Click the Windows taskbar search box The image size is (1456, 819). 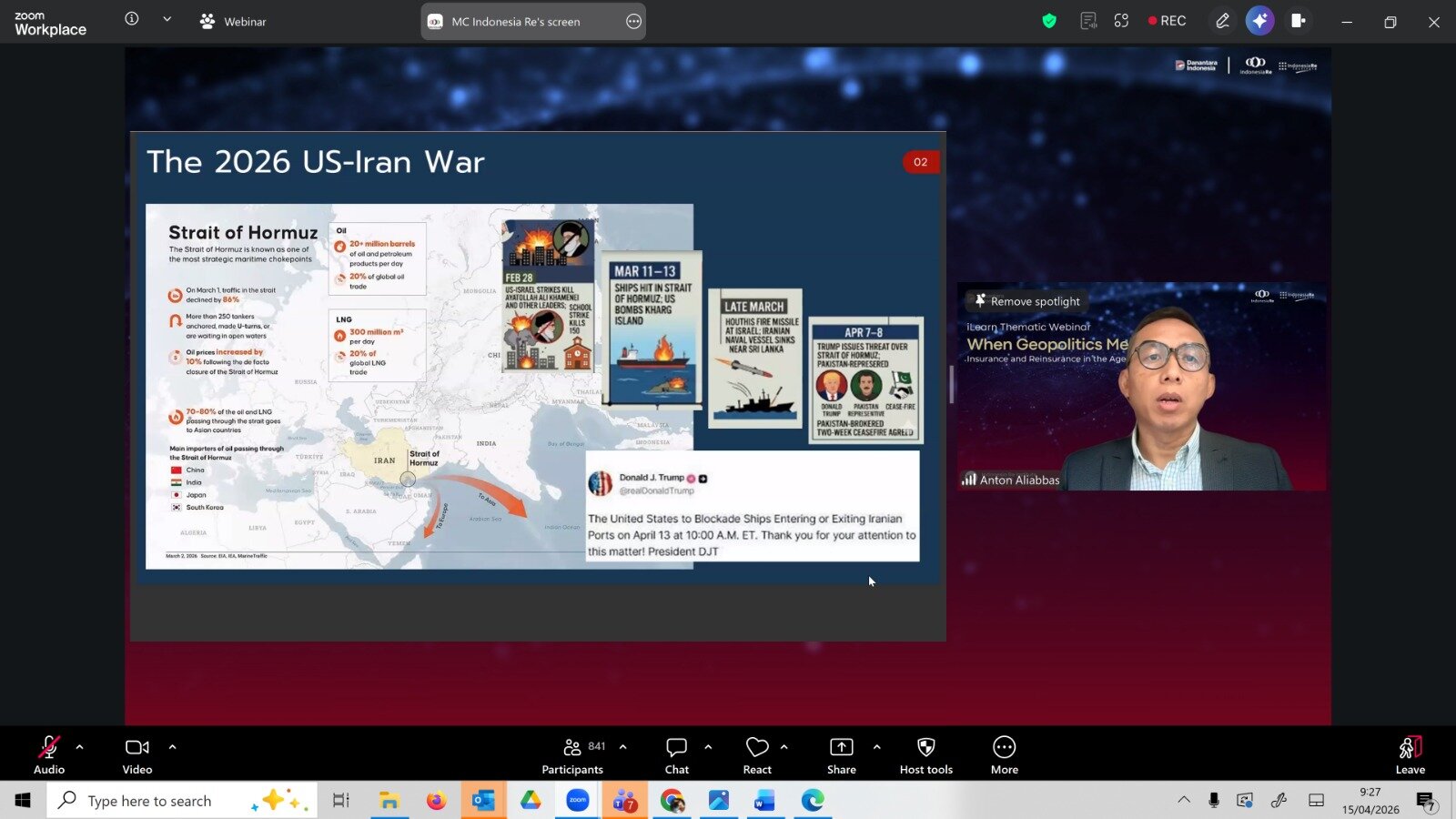click(x=182, y=801)
